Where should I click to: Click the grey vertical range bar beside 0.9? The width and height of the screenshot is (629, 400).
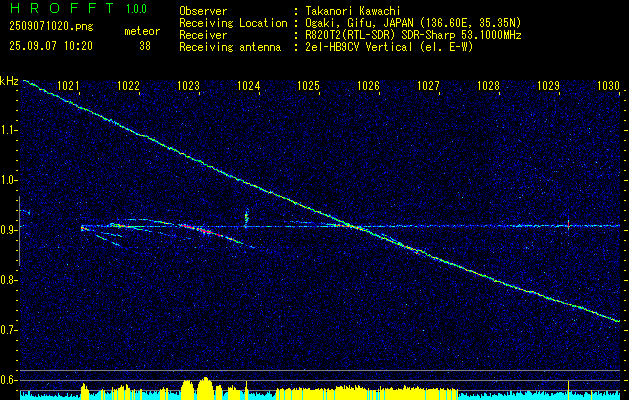pos(19,231)
